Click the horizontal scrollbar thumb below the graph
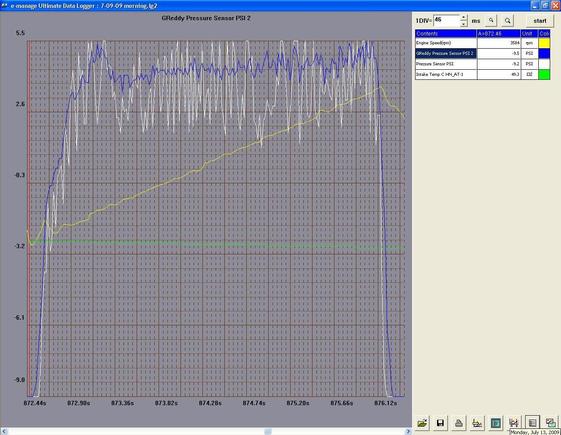Image resolution: width=561 pixels, height=435 pixels. [x=268, y=431]
